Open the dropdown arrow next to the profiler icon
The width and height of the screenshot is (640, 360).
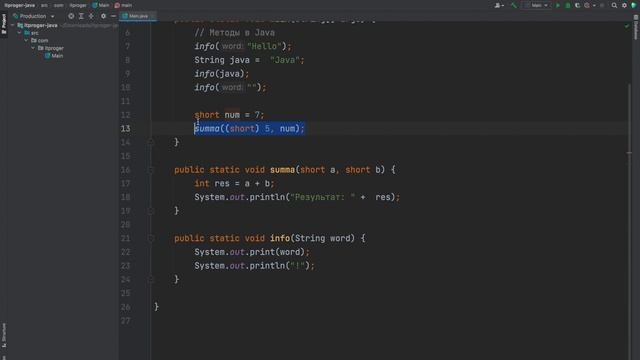click(594, 5)
